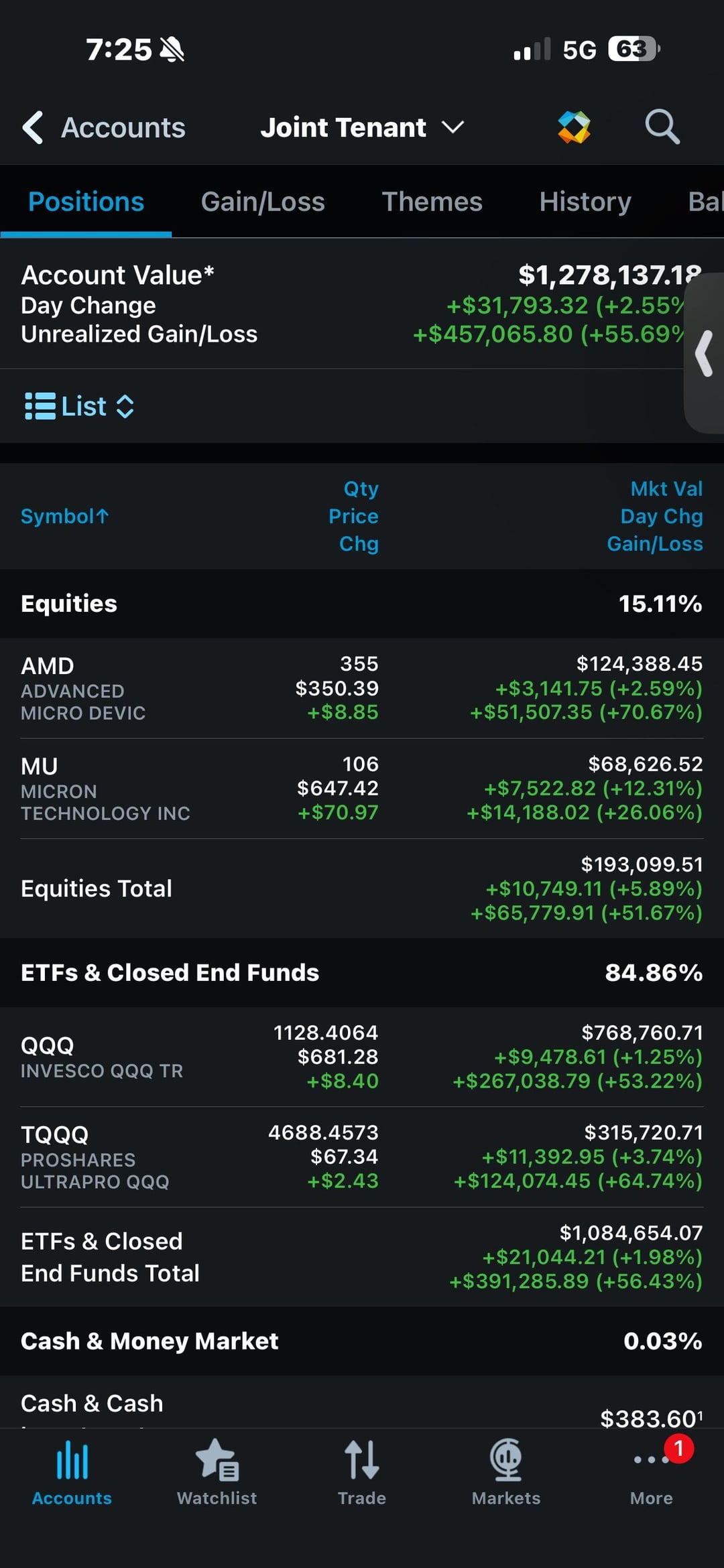Pull out the side panel arrow handle
Screen dimensions: 724x1568
point(705,353)
